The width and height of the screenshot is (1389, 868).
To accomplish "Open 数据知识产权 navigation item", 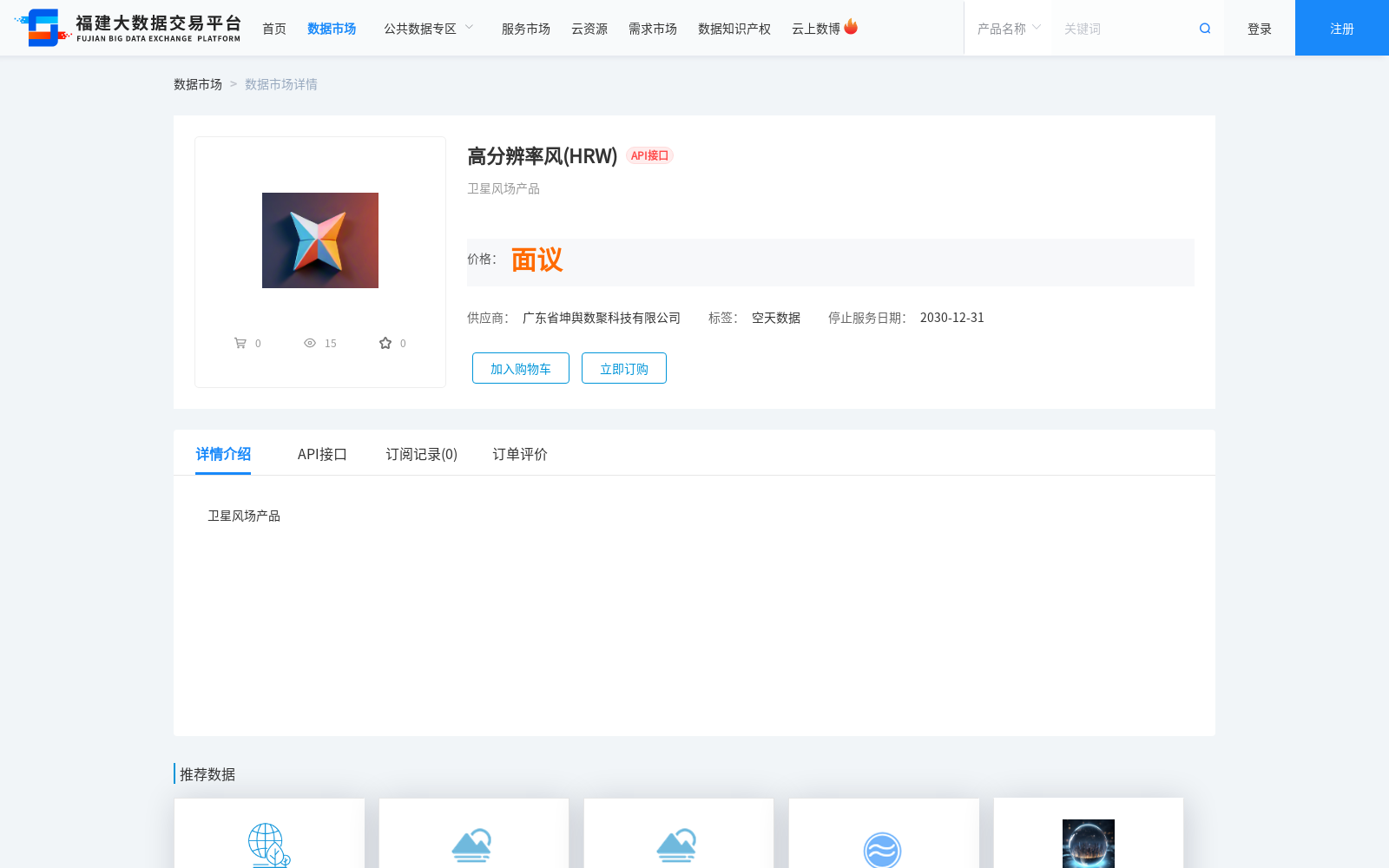I will pyautogui.click(x=734, y=29).
